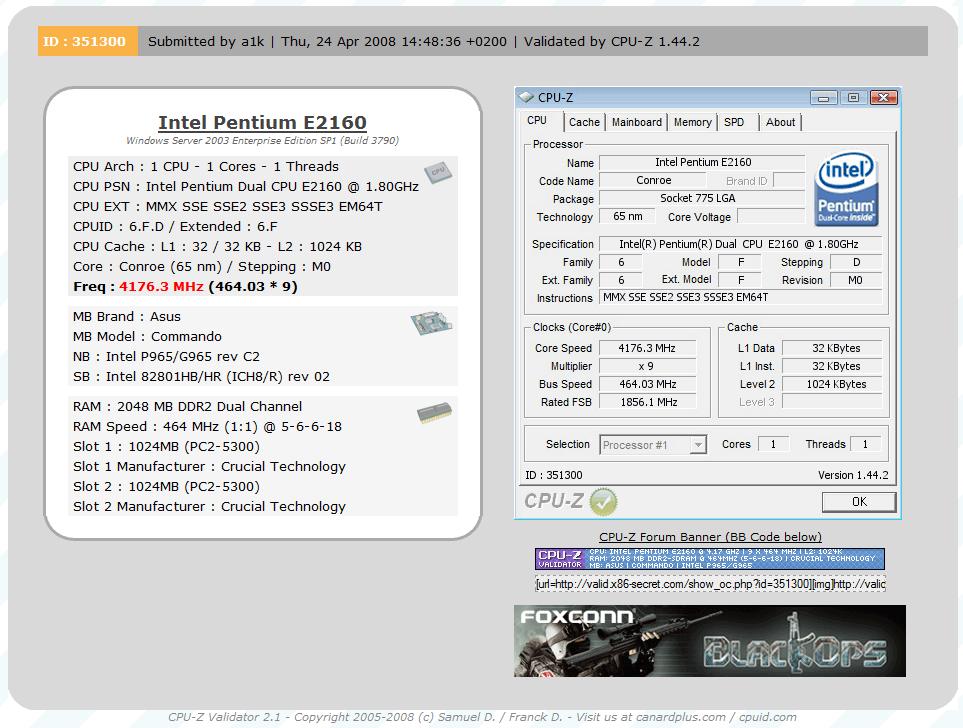Click the L1 Inst. value 32 KBytes
Viewport: 963px width, 728px height.
pyautogui.click(x=832, y=366)
